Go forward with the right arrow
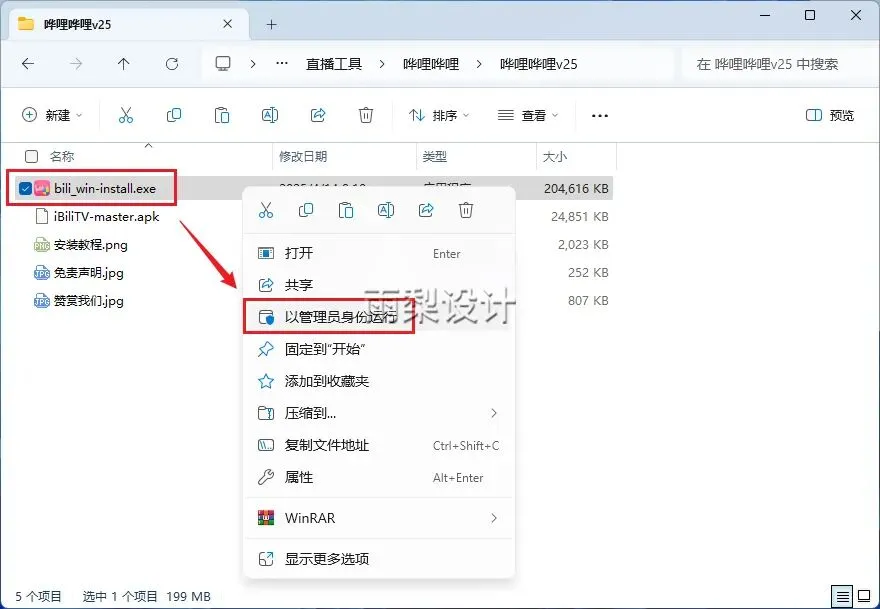Viewport: 880px width, 609px height. [x=76, y=64]
